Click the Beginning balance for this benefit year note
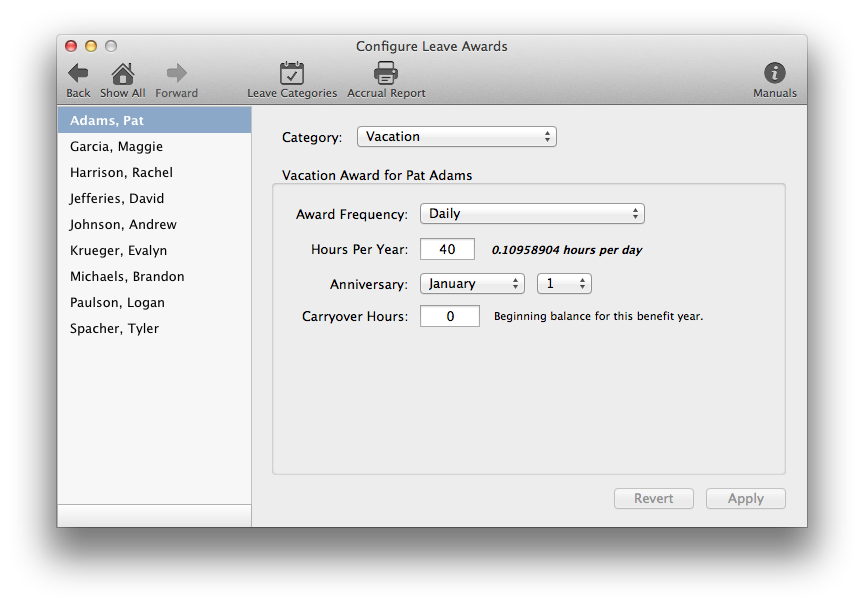The width and height of the screenshot is (864, 606). [x=598, y=316]
